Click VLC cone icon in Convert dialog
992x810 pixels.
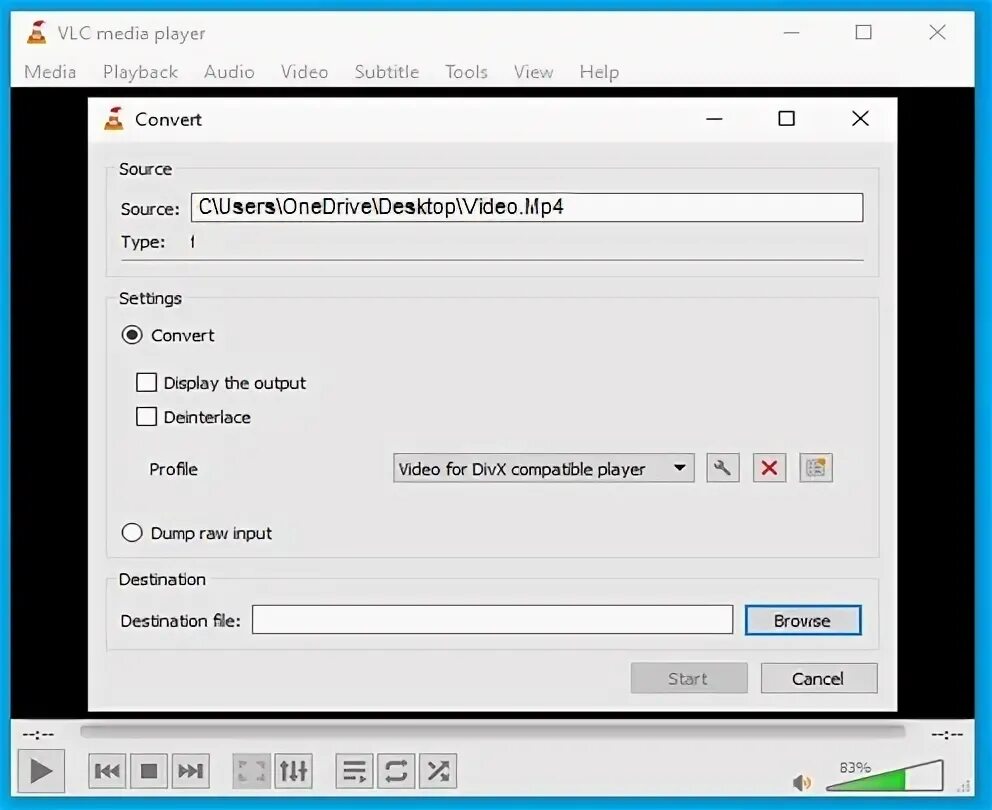pos(114,119)
